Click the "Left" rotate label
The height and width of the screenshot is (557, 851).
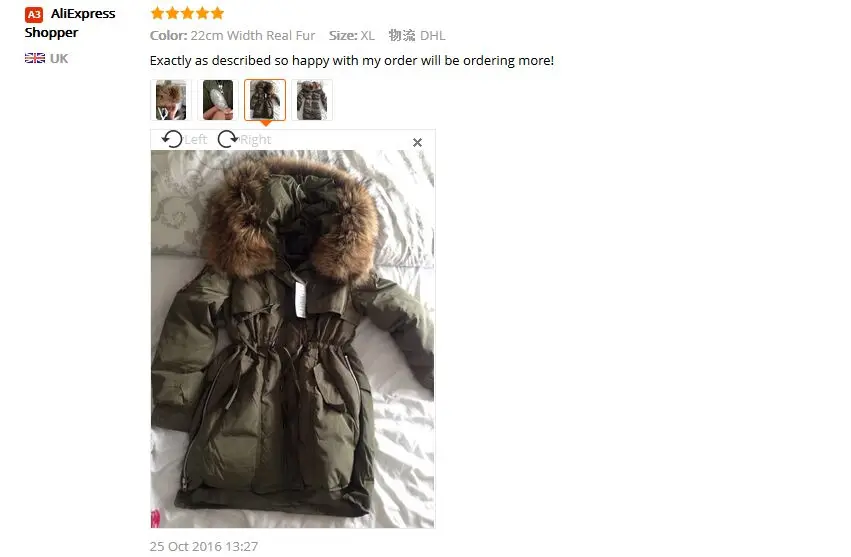click(195, 140)
